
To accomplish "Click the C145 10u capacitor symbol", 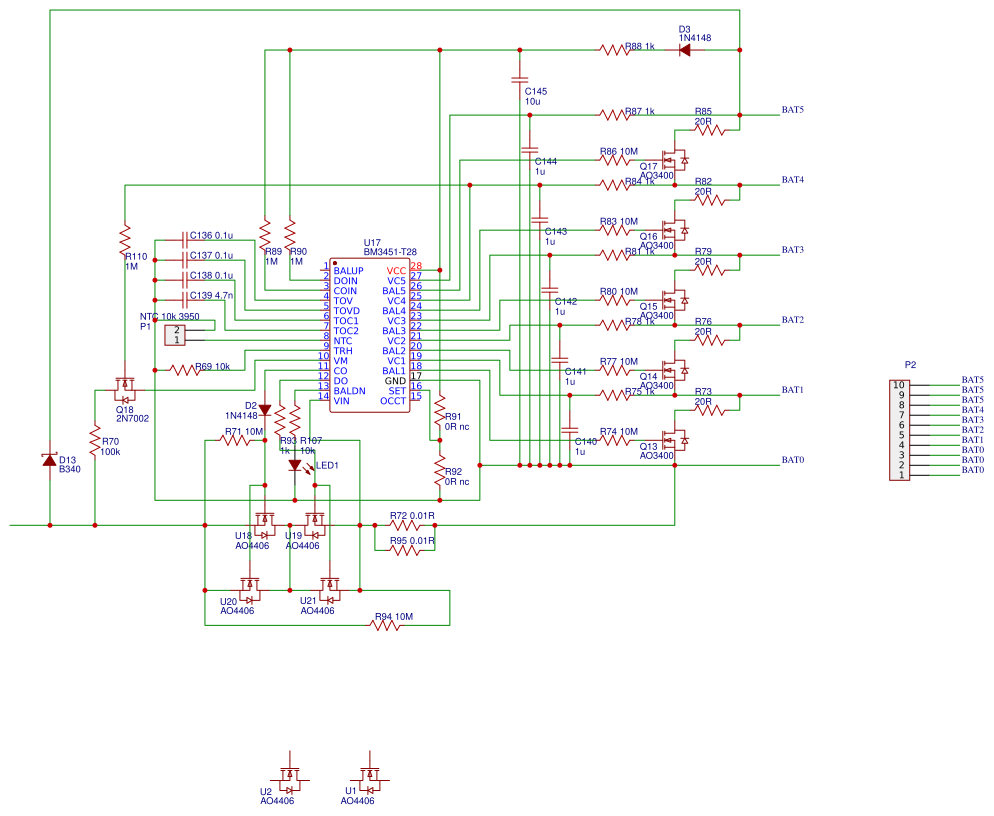I will [520, 80].
